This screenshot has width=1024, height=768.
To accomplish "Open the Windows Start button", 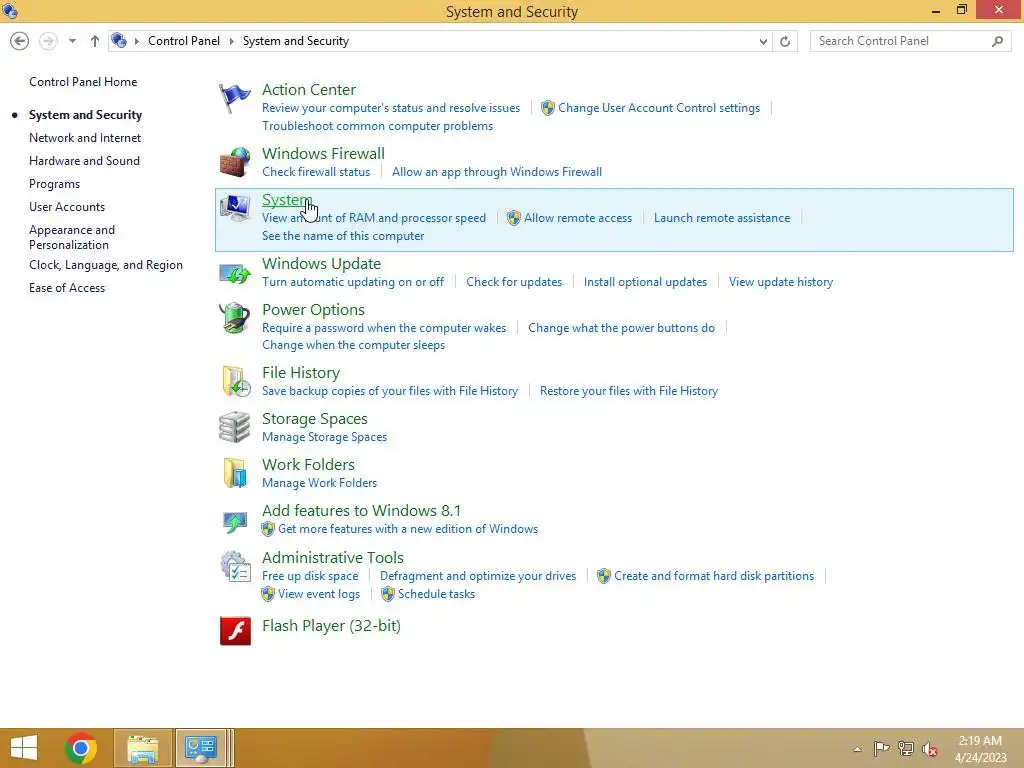I will click(24, 748).
